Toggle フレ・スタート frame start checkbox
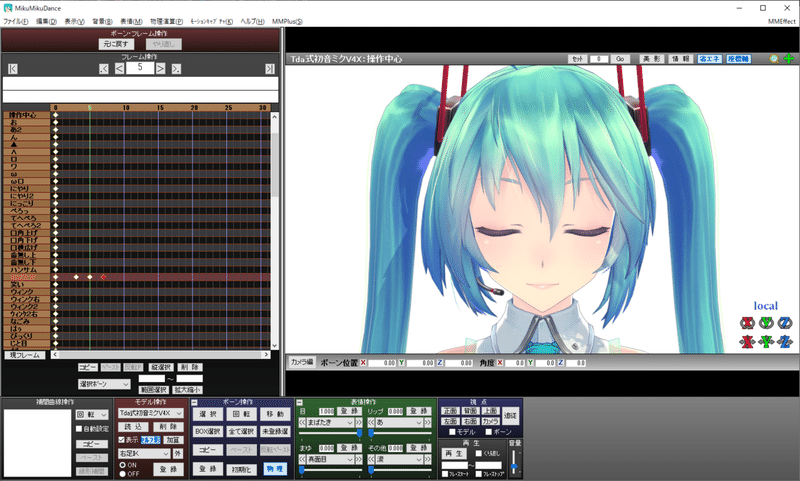Viewport: 800px width, 481px height. [x=445, y=474]
